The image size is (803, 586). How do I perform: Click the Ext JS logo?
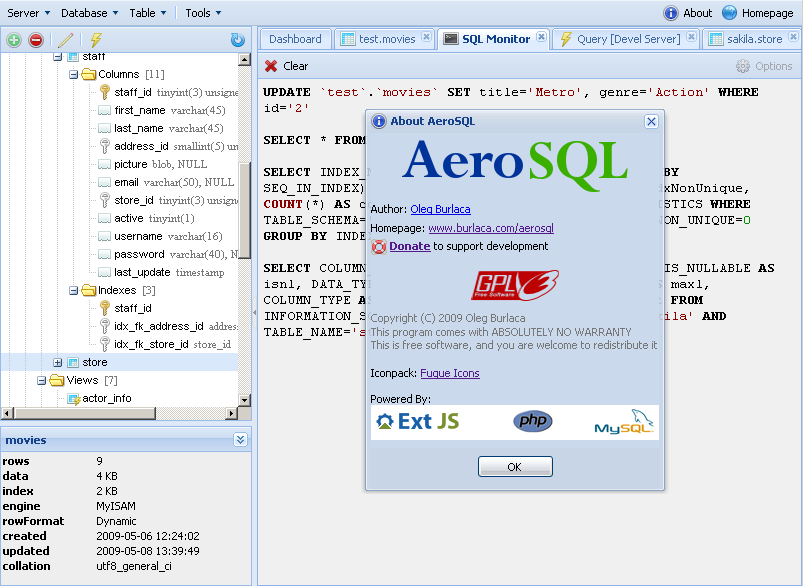pyautogui.click(x=417, y=422)
